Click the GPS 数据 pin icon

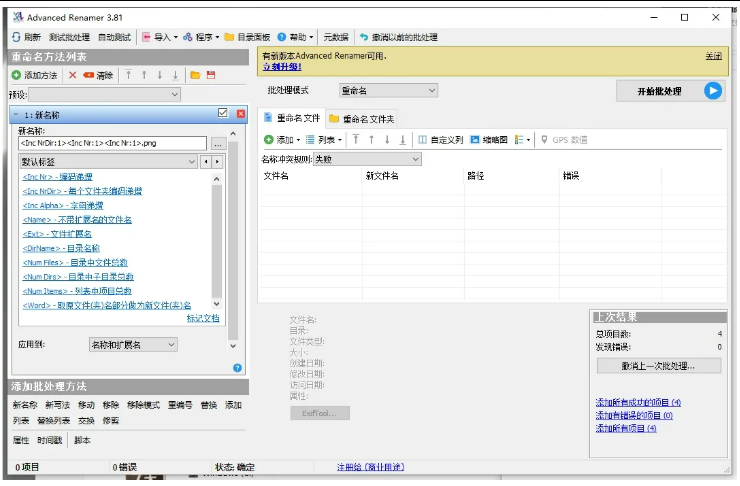click(x=544, y=140)
